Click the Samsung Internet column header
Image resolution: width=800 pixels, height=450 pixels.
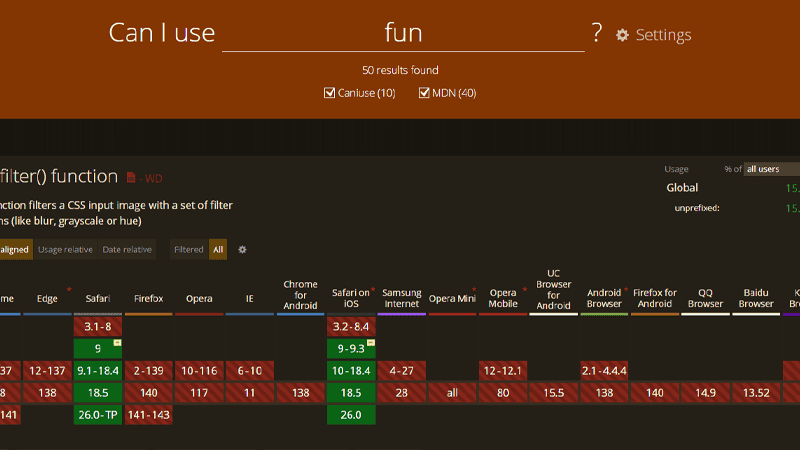click(x=402, y=298)
